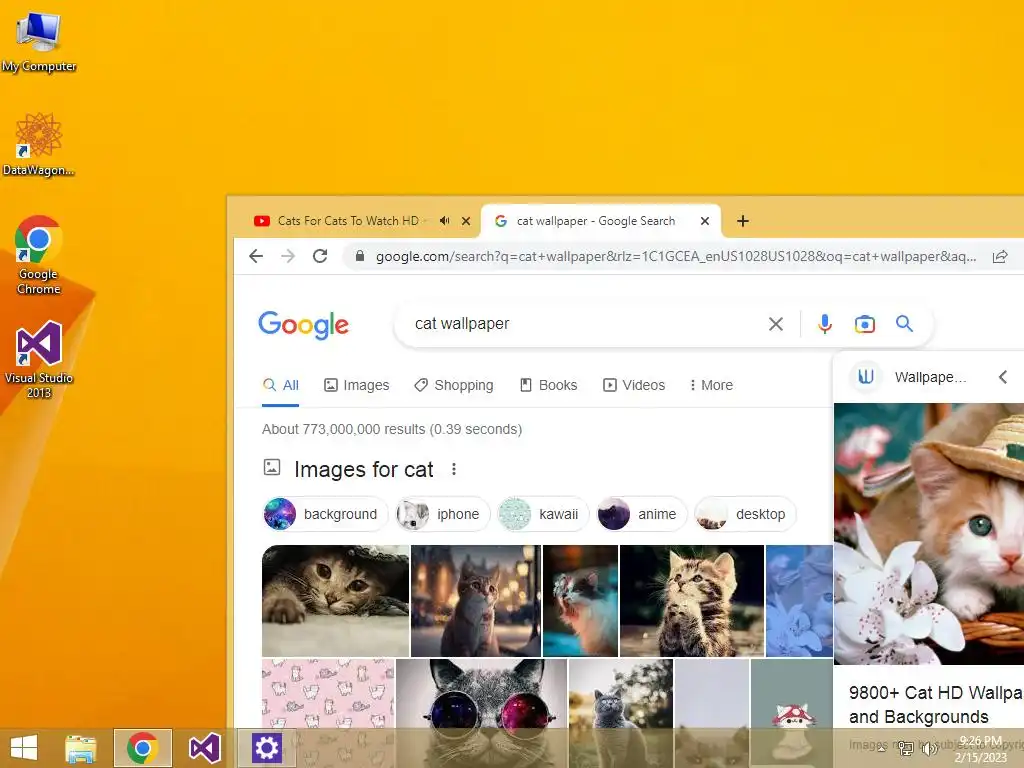Open options menu beside Images for cat
Image resolution: width=1024 pixels, height=768 pixels.
pyautogui.click(x=454, y=469)
